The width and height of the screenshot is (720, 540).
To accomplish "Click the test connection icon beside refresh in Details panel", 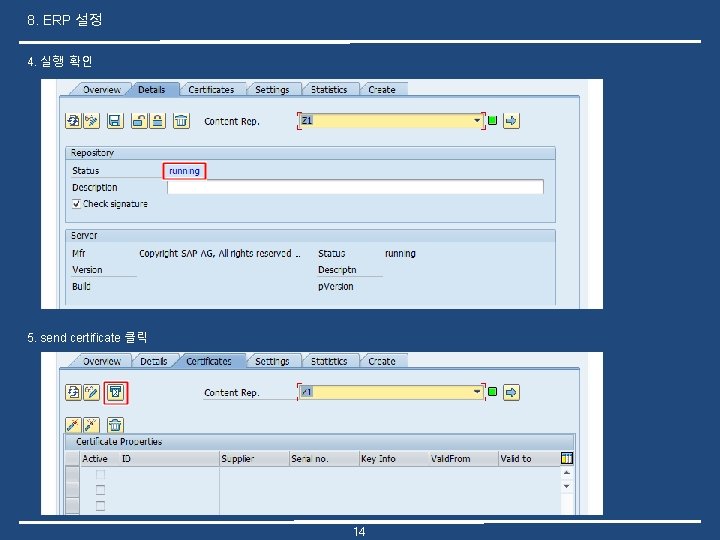I will 92,121.
